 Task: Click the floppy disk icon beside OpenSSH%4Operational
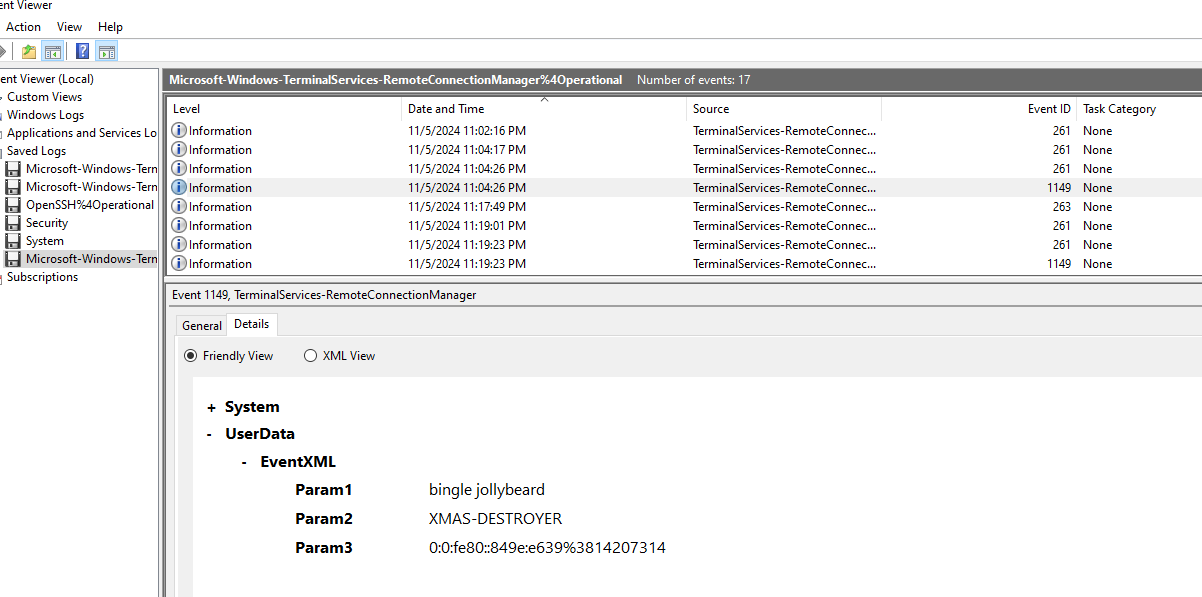tap(13, 205)
